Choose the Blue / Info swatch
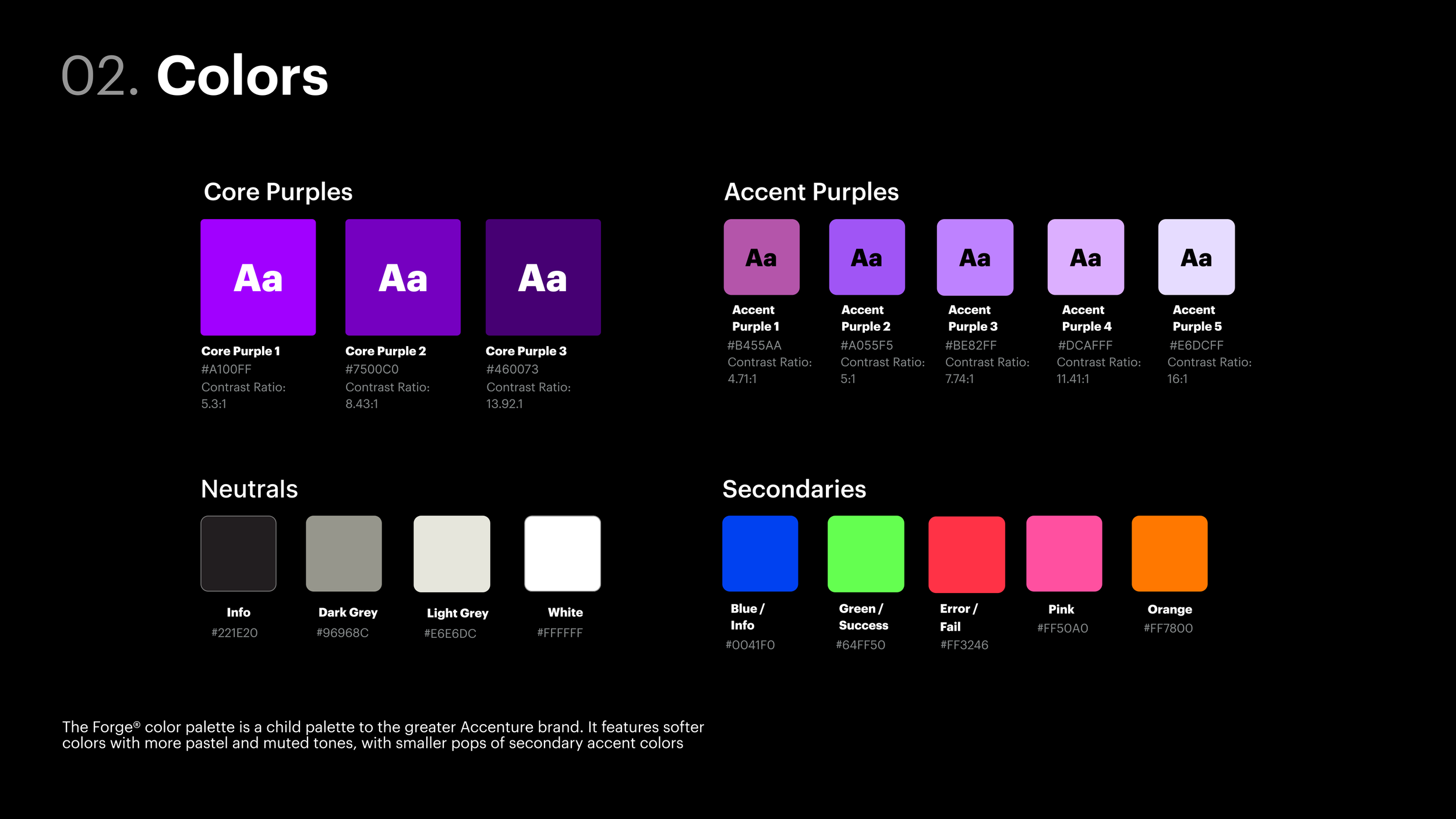 pos(760,553)
